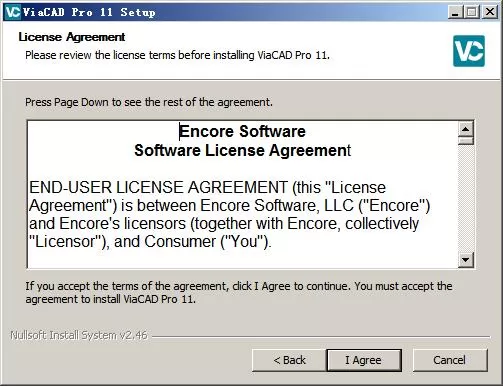This screenshot has height=386, width=503.
Task: Click the license scrollbar thumb
Action: 466,140
